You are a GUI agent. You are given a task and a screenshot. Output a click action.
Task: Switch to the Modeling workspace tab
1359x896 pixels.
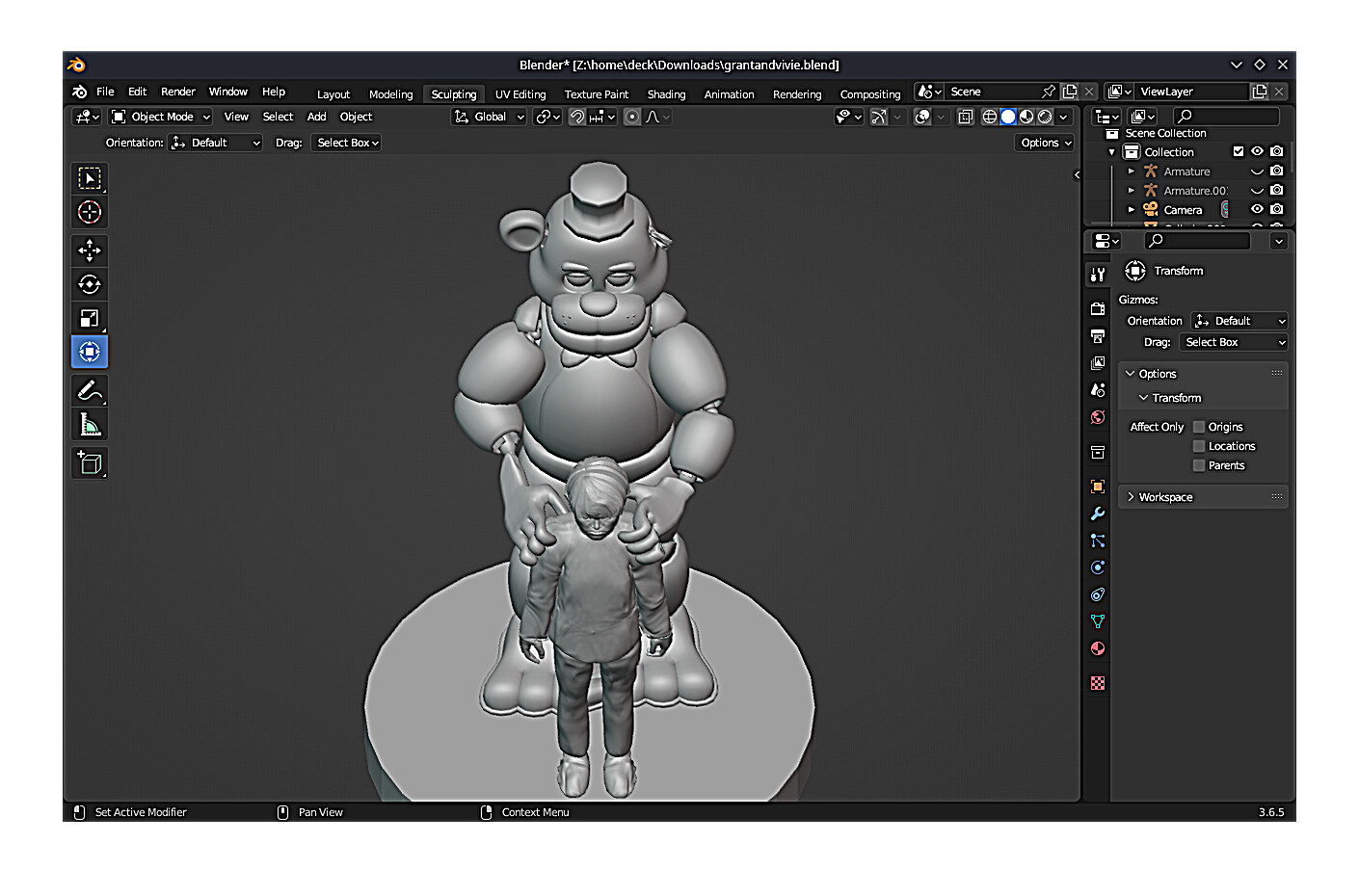[390, 94]
